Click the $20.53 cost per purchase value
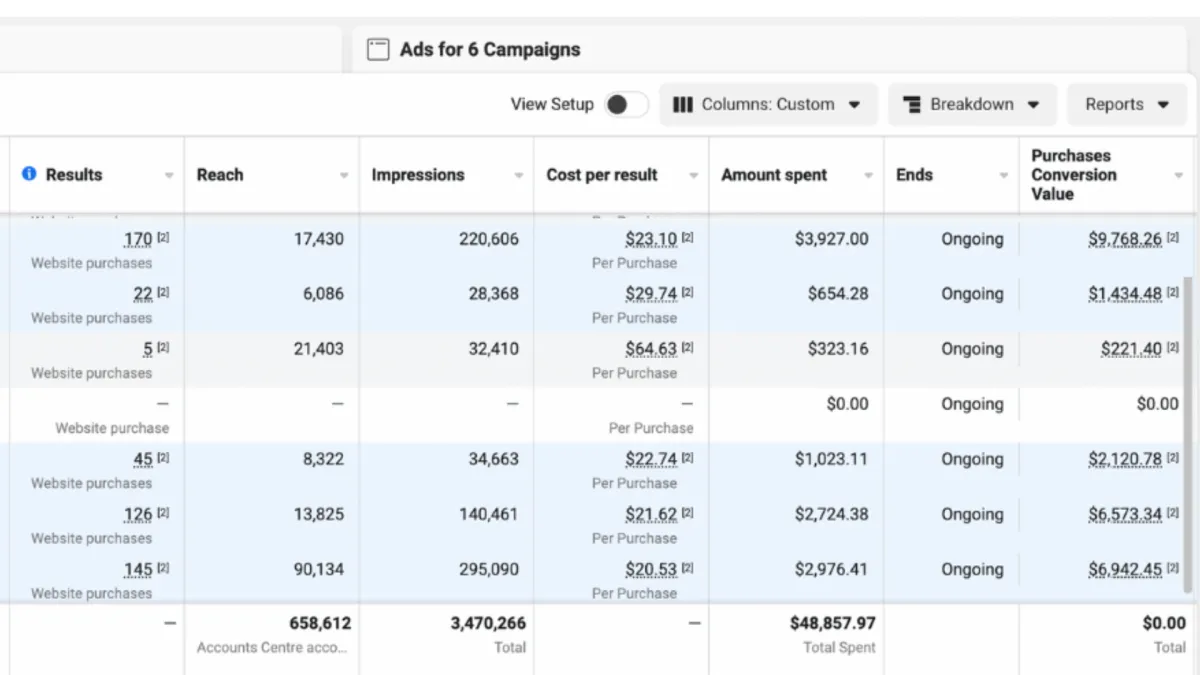Screen dimensions: 1200x675 click(651, 569)
